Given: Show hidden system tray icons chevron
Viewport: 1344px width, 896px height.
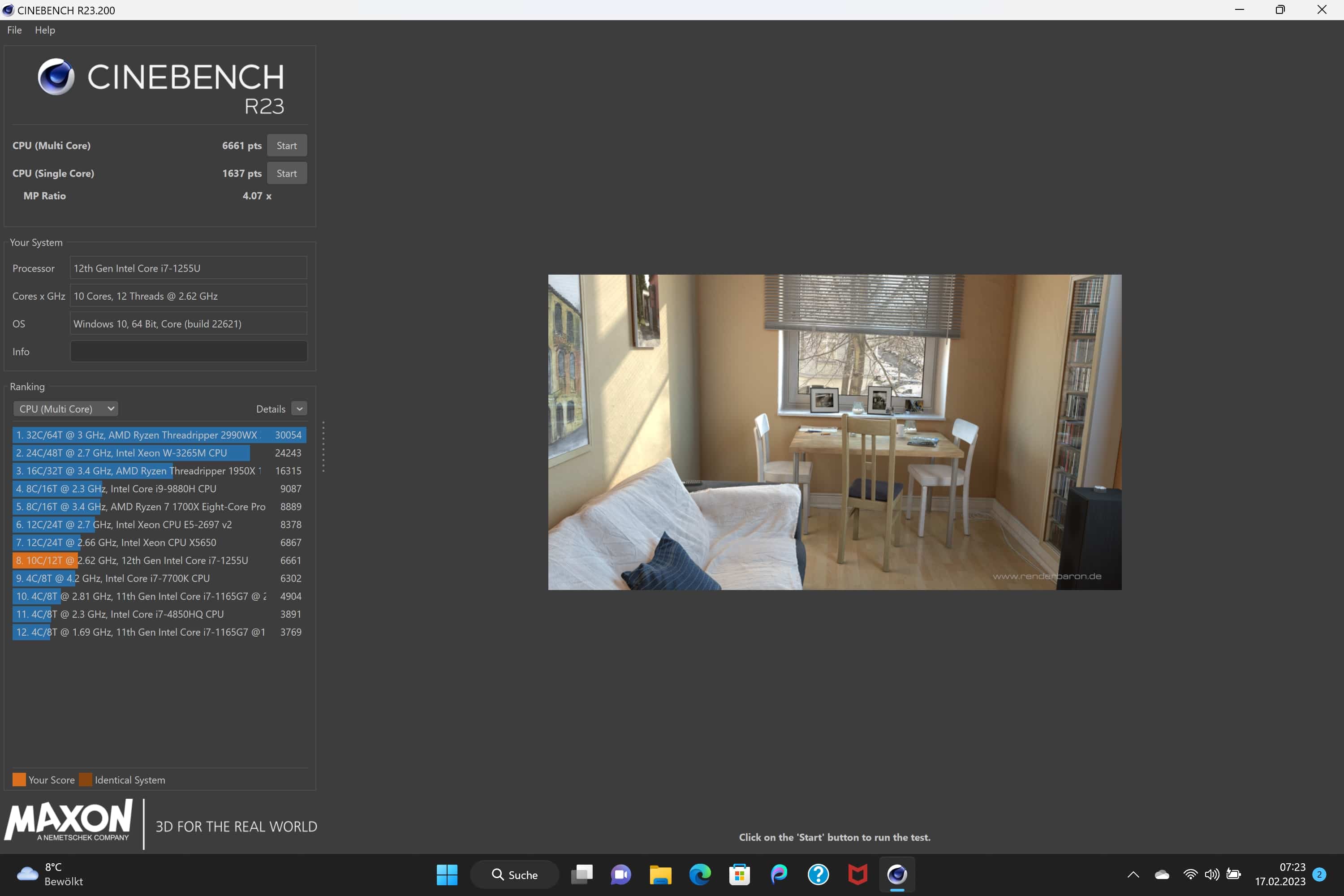Looking at the screenshot, I should point(1133,874).
